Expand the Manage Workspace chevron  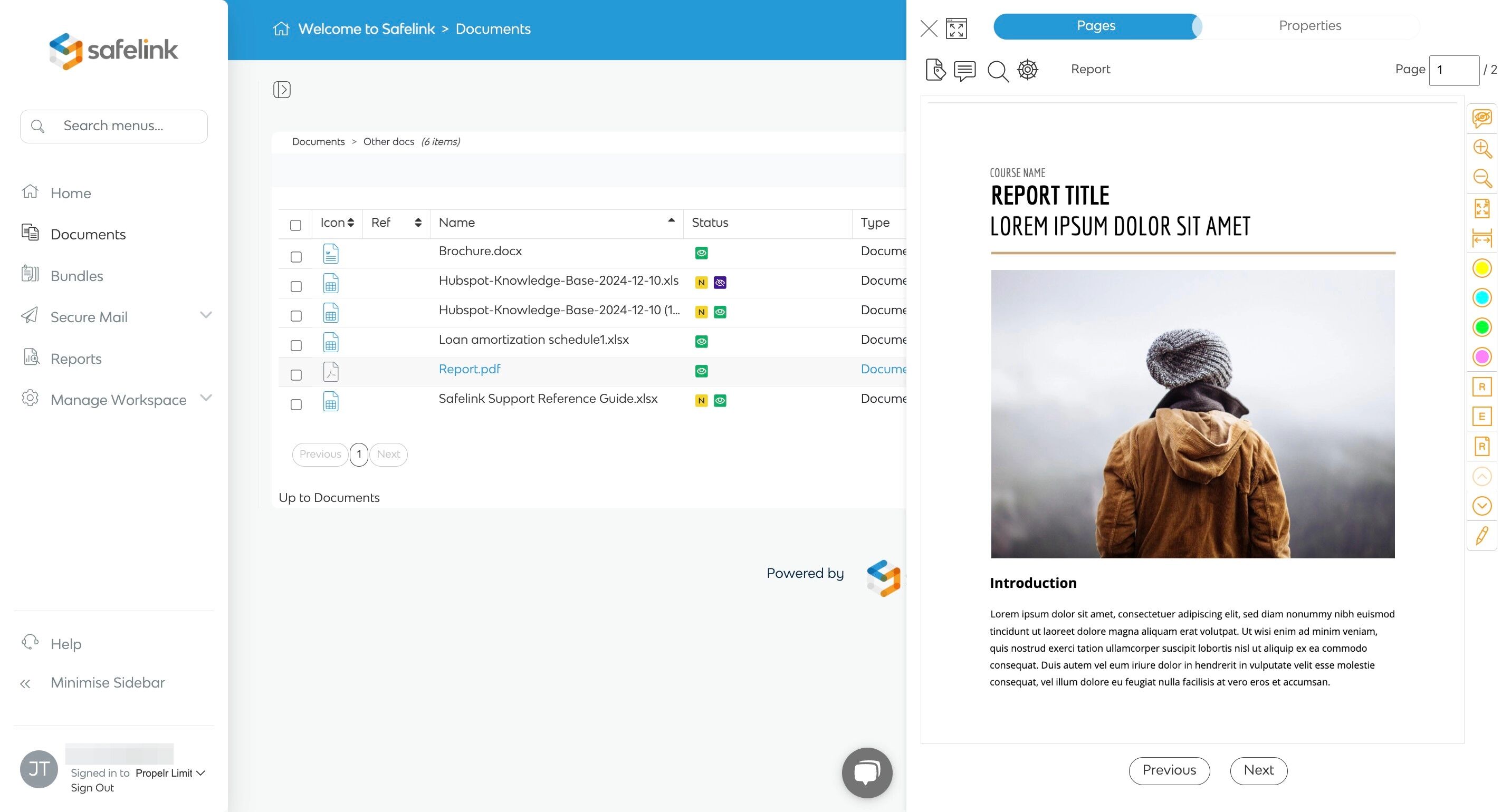(x=205, y=398)
